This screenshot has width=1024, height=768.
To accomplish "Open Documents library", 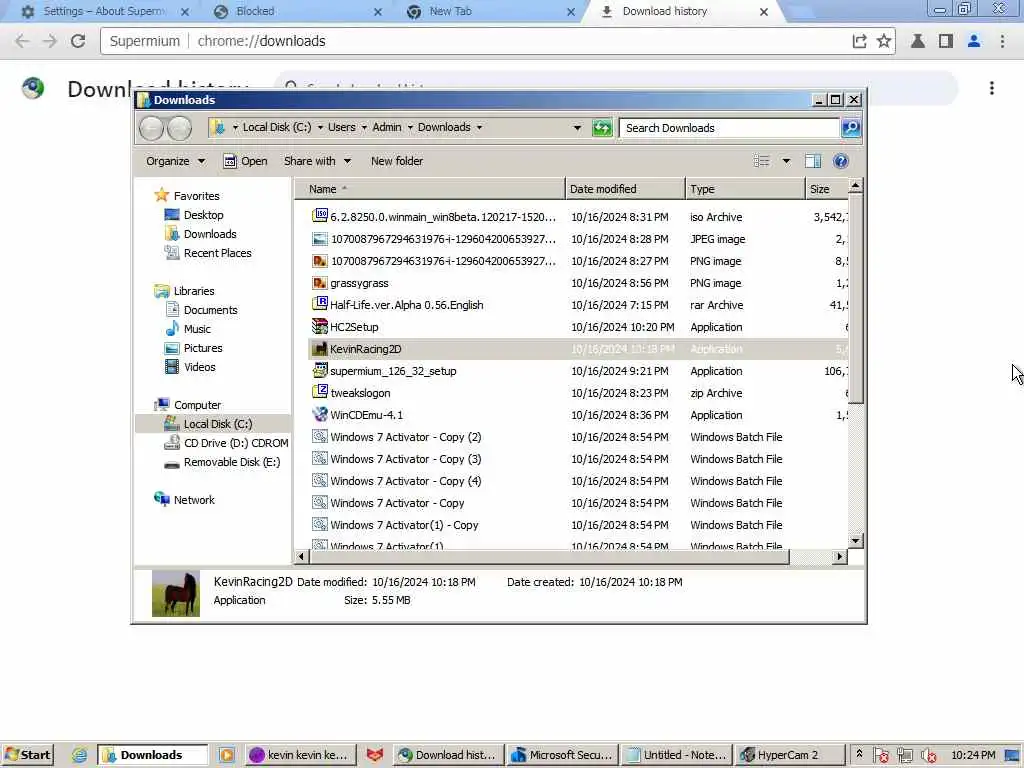I will [x=202, y=310].
